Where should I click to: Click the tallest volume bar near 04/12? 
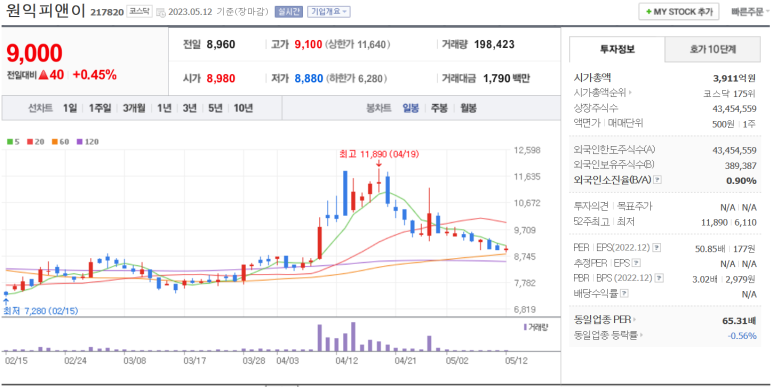pos(353,336)
